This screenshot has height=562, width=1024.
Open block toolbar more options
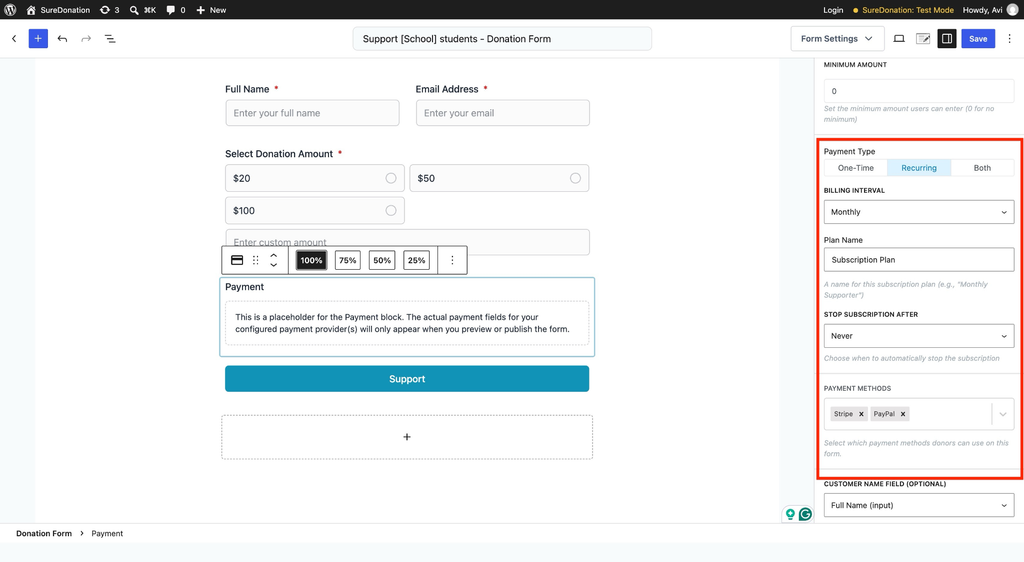[452, 260]
